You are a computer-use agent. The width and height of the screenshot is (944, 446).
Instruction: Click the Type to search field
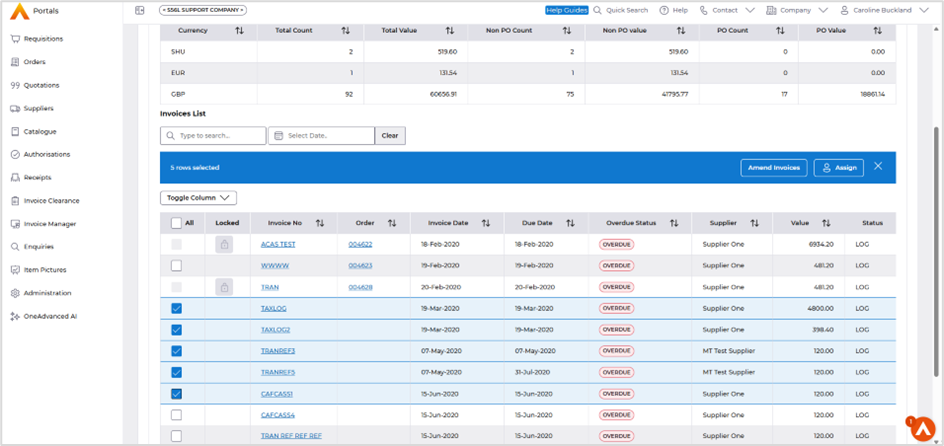(x=213, y=136)
